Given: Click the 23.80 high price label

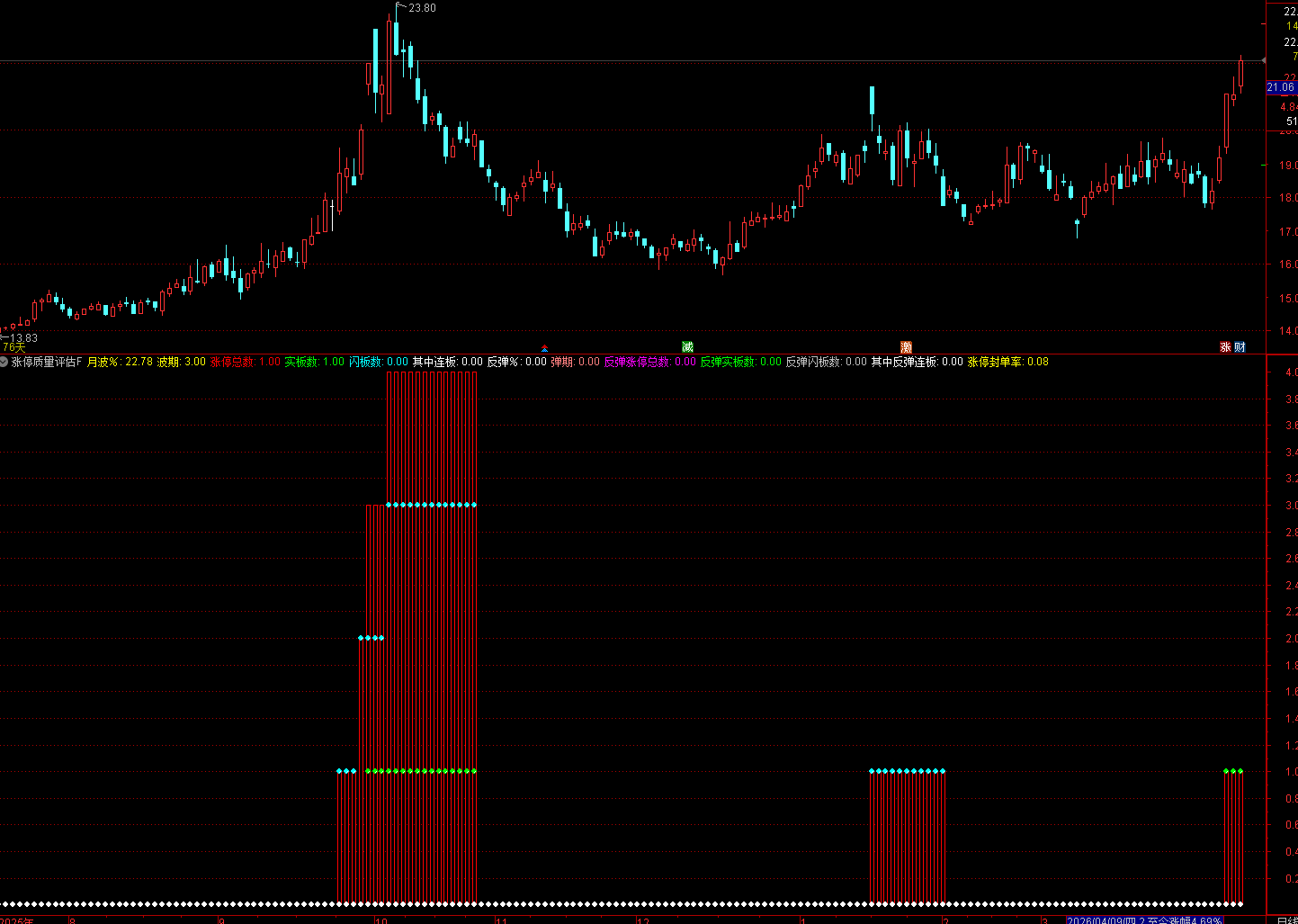Looking at the screenshot, I should 422,8.
